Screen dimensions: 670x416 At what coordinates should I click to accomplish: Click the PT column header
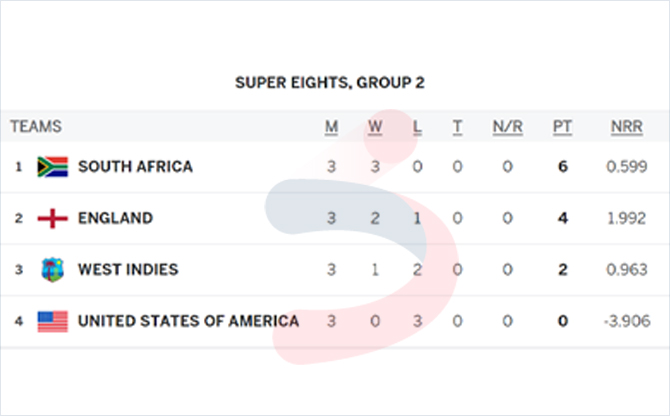(562, 127)
